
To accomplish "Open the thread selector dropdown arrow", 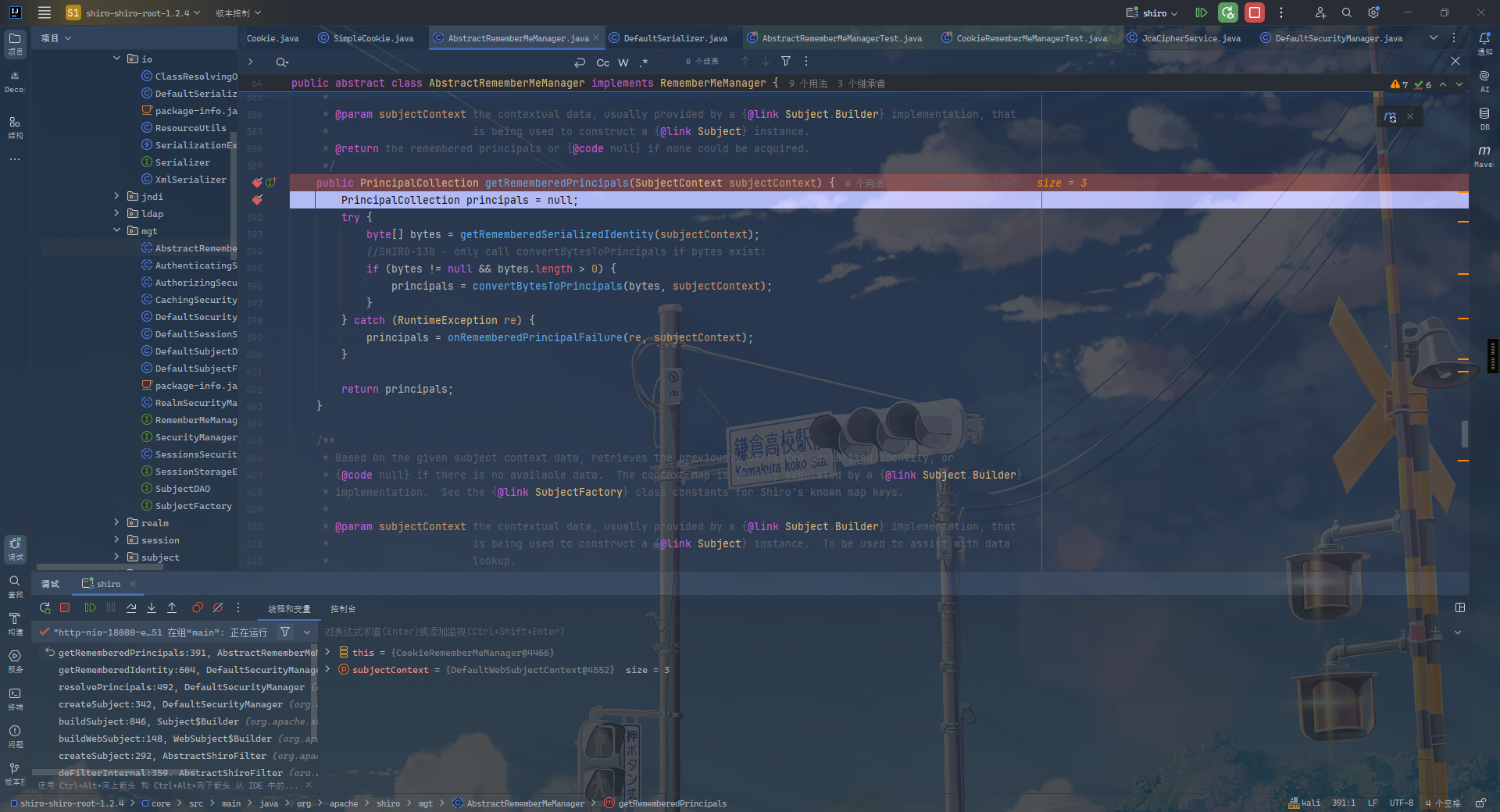I will click(x=307, y=632).
